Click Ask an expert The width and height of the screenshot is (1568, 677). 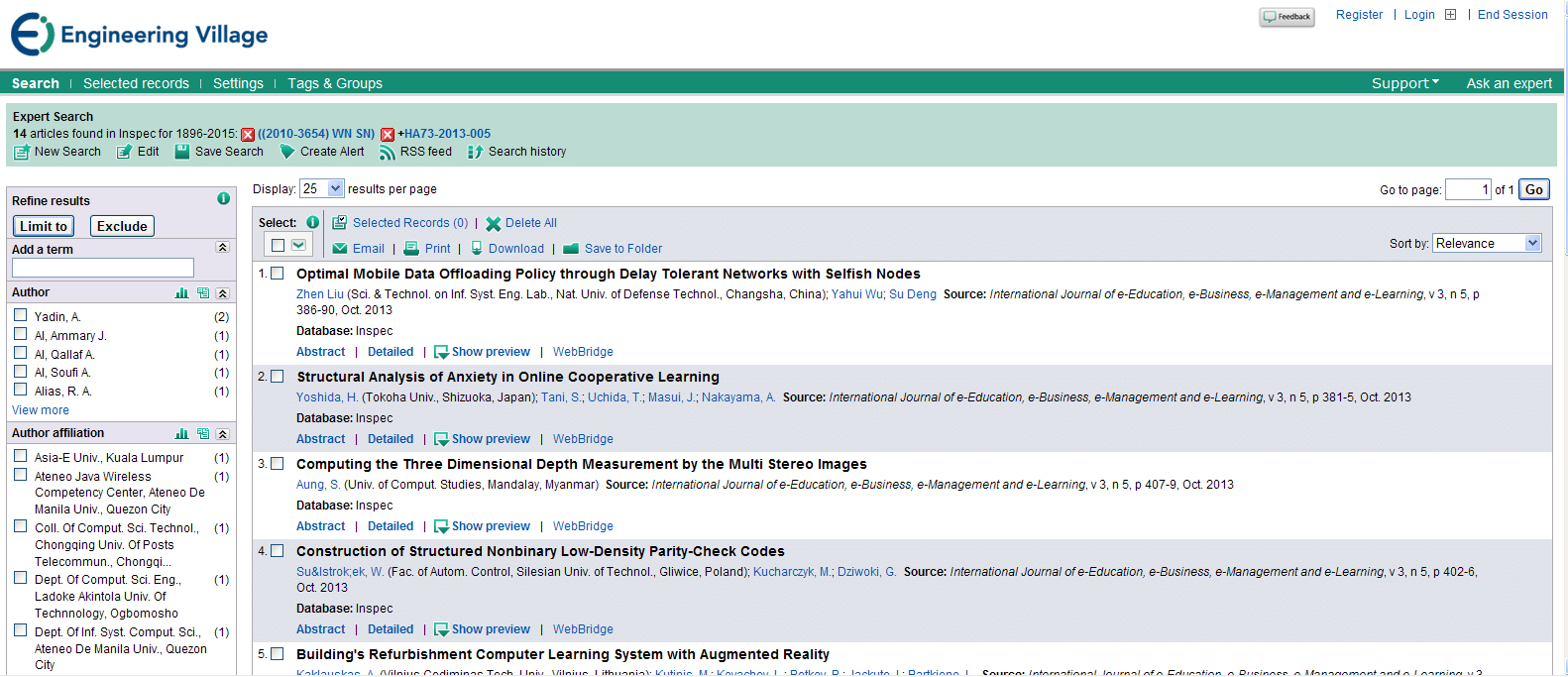coord(1510,83)
